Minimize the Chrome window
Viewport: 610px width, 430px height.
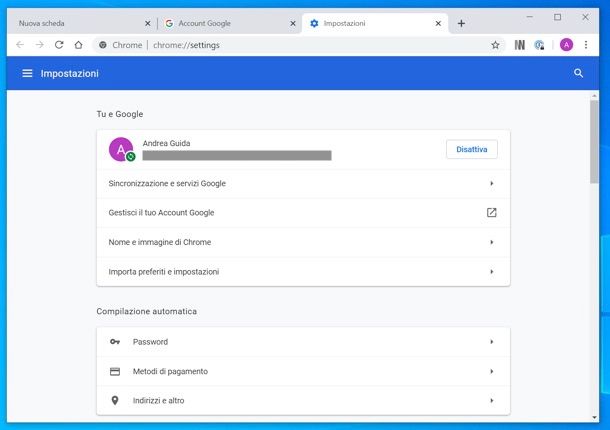tap(529, 17)
